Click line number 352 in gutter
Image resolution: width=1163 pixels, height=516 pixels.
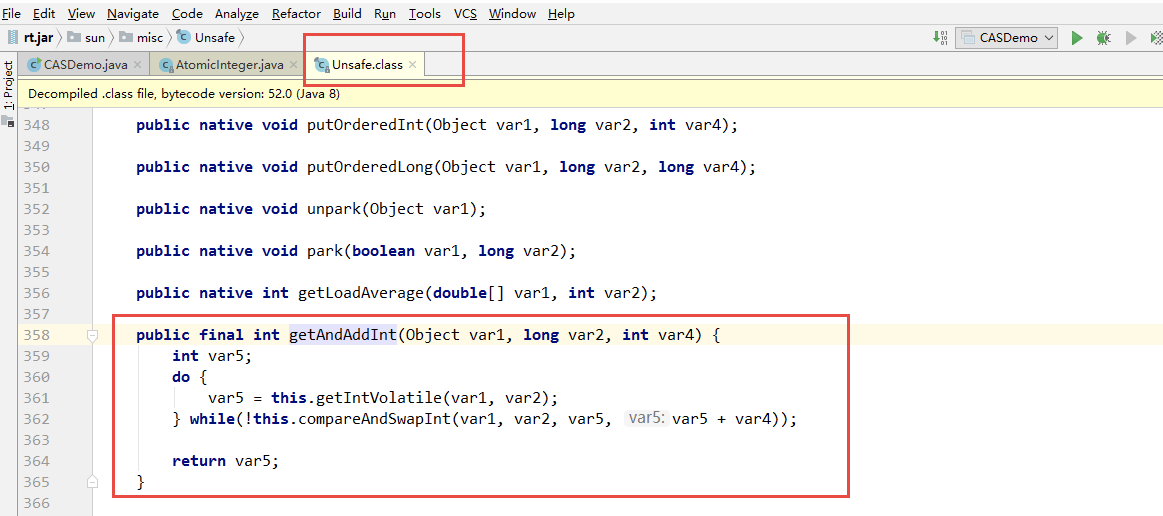(36, 209)
